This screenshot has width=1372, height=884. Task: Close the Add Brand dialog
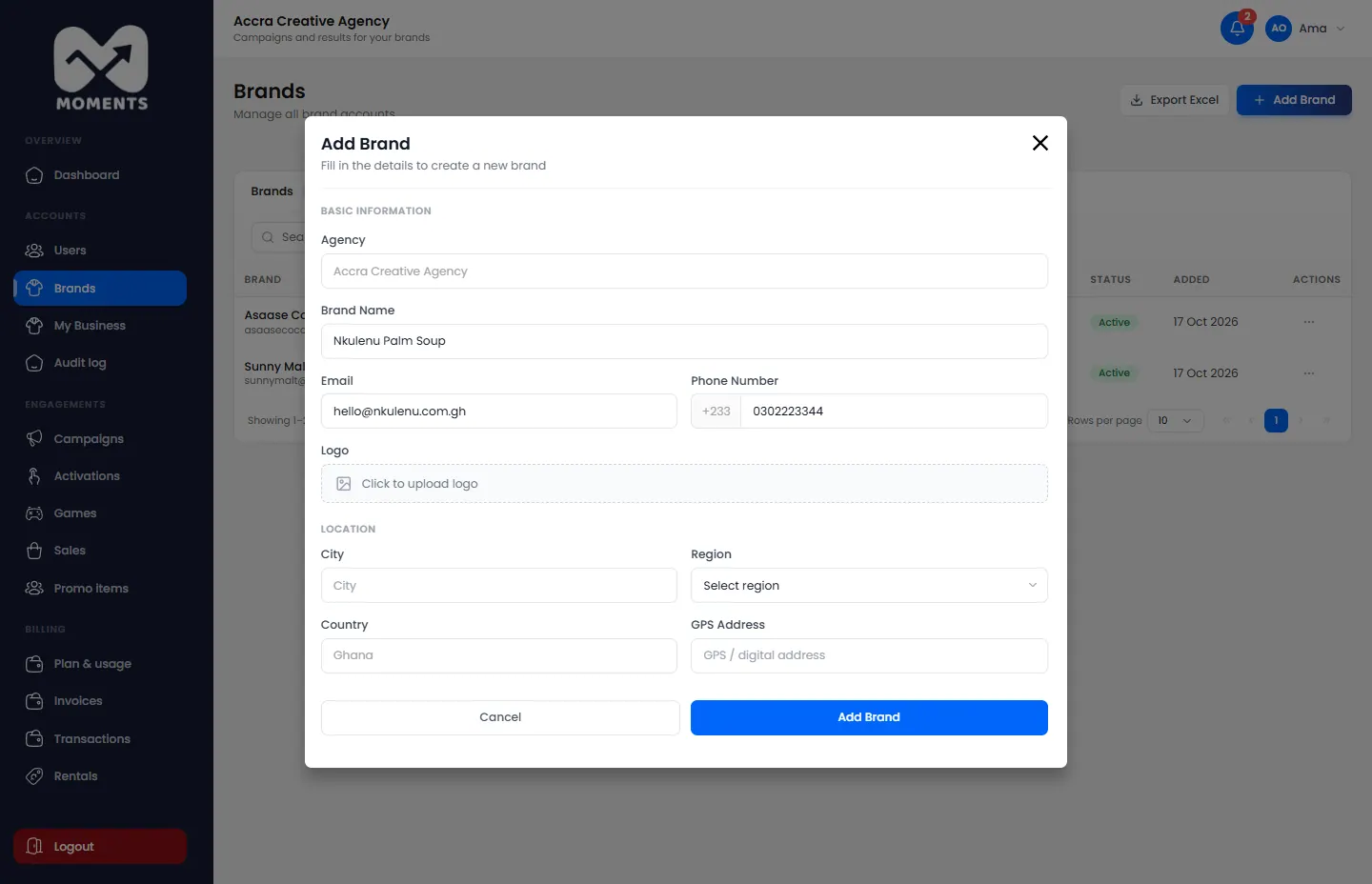coord(1040,143)
